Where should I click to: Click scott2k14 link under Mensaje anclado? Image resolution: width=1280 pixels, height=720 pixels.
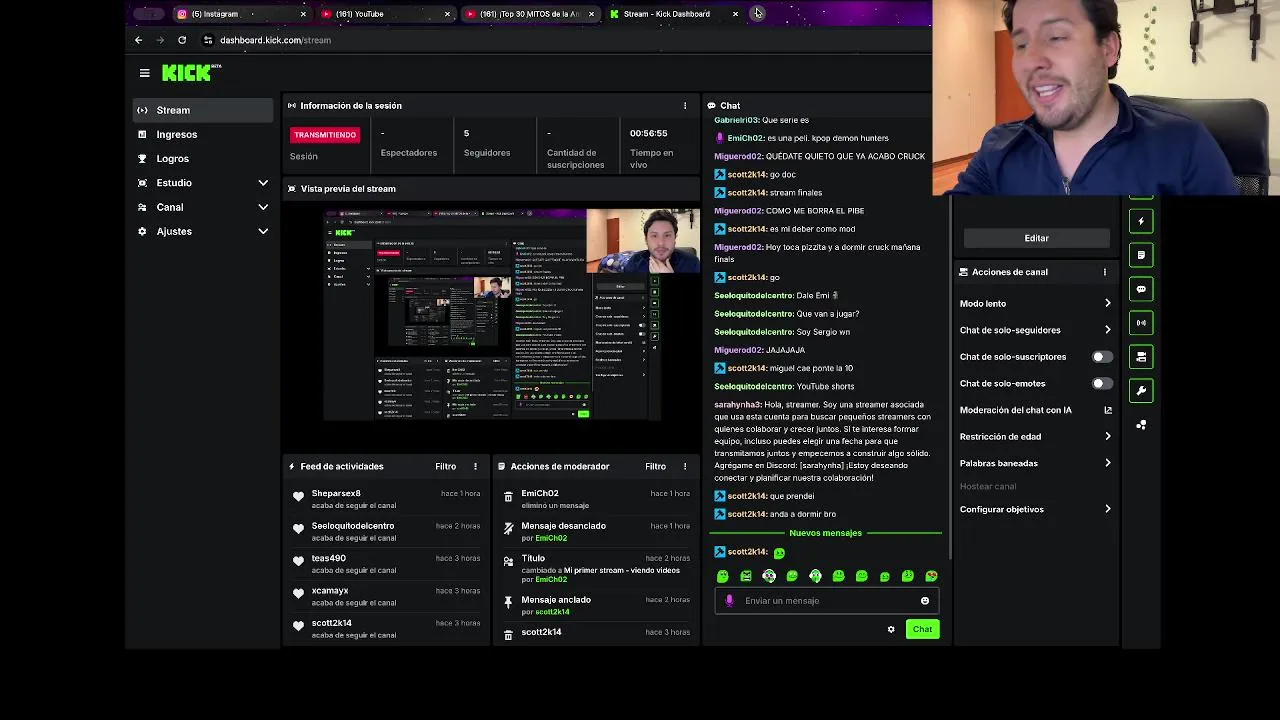pyautogui.click(x=552, y=612)
